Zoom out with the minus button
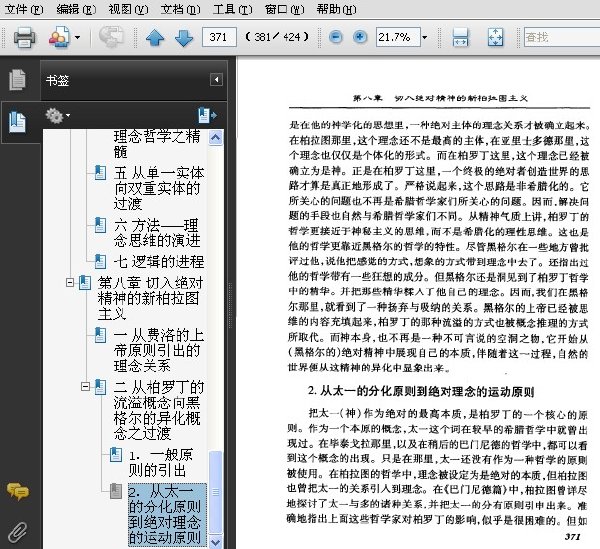 point(336,37)
